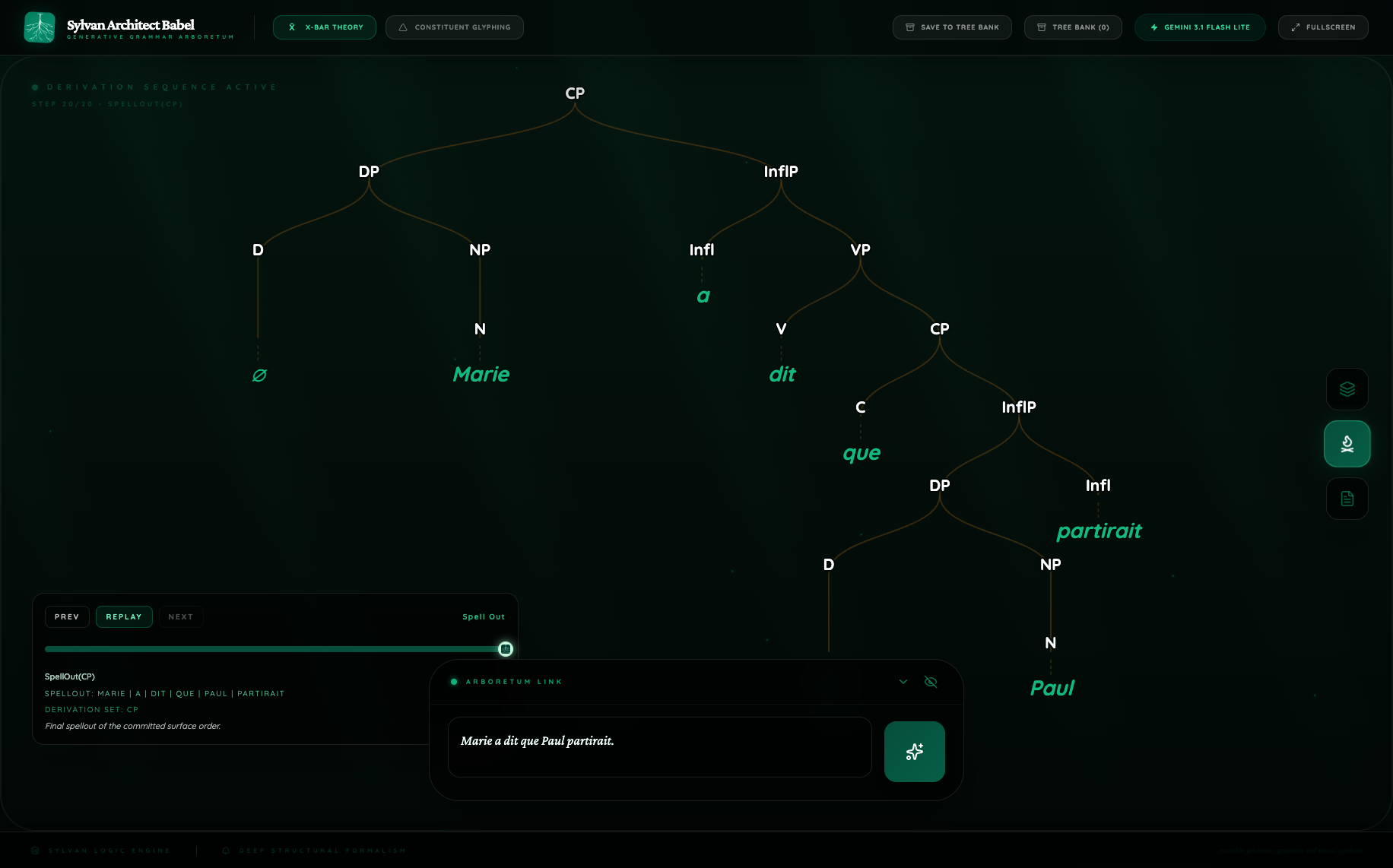Enter fullscreen mode
The height and width of the screenshot is (868, 1393).
point(1323,27)
